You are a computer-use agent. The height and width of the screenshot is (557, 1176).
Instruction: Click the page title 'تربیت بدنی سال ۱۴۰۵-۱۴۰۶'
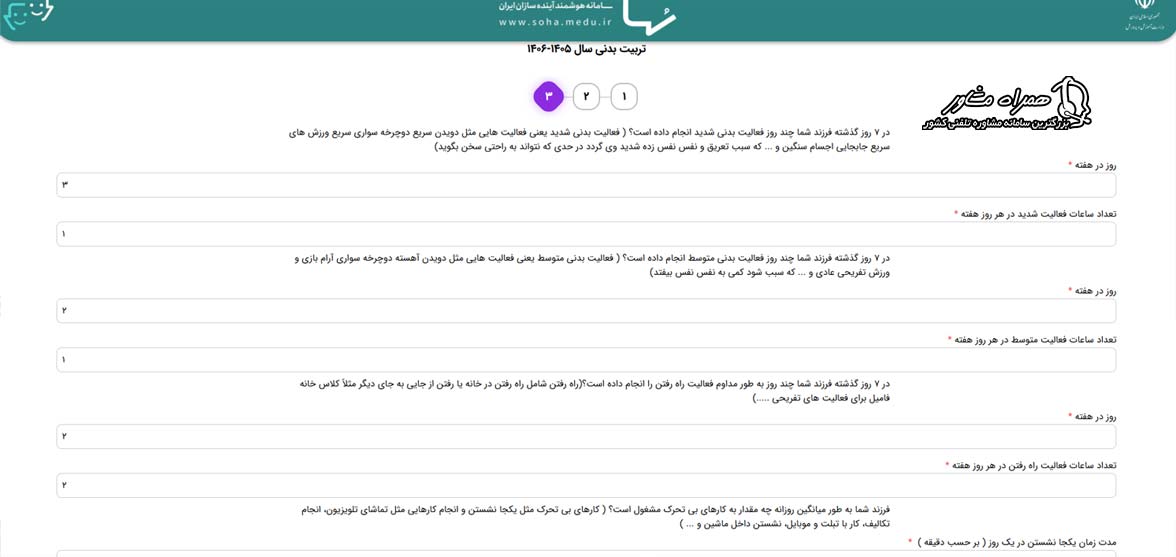point(586,49)
